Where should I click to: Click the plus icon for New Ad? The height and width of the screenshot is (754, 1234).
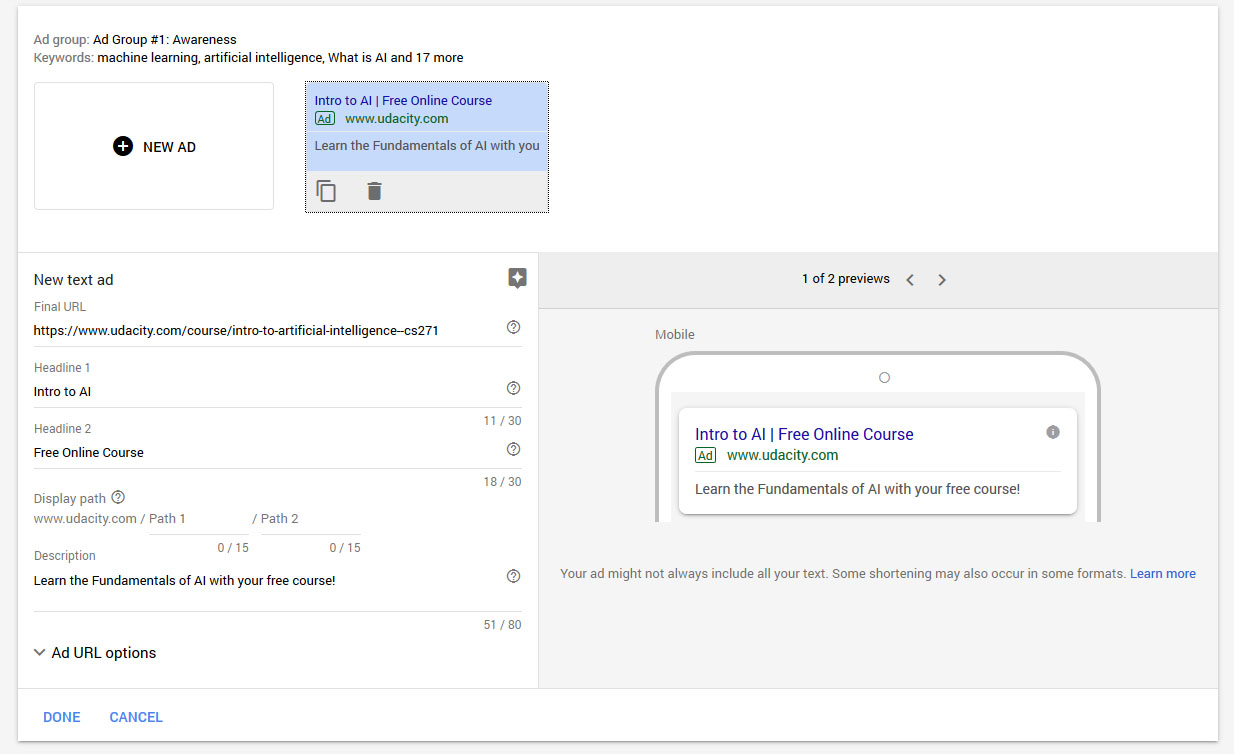click(x=123, y=147)
